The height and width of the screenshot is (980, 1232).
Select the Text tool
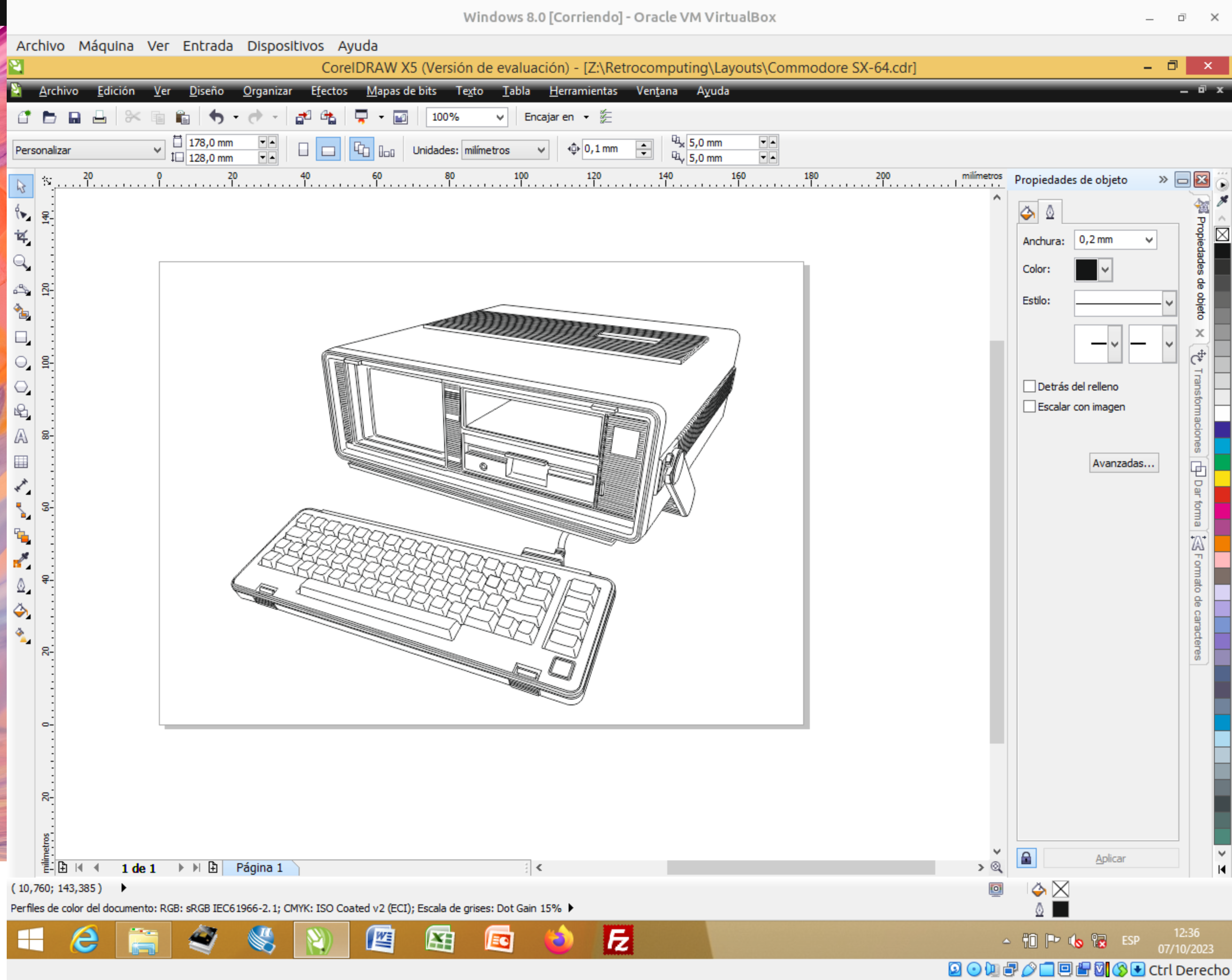(x=21, y=436)
